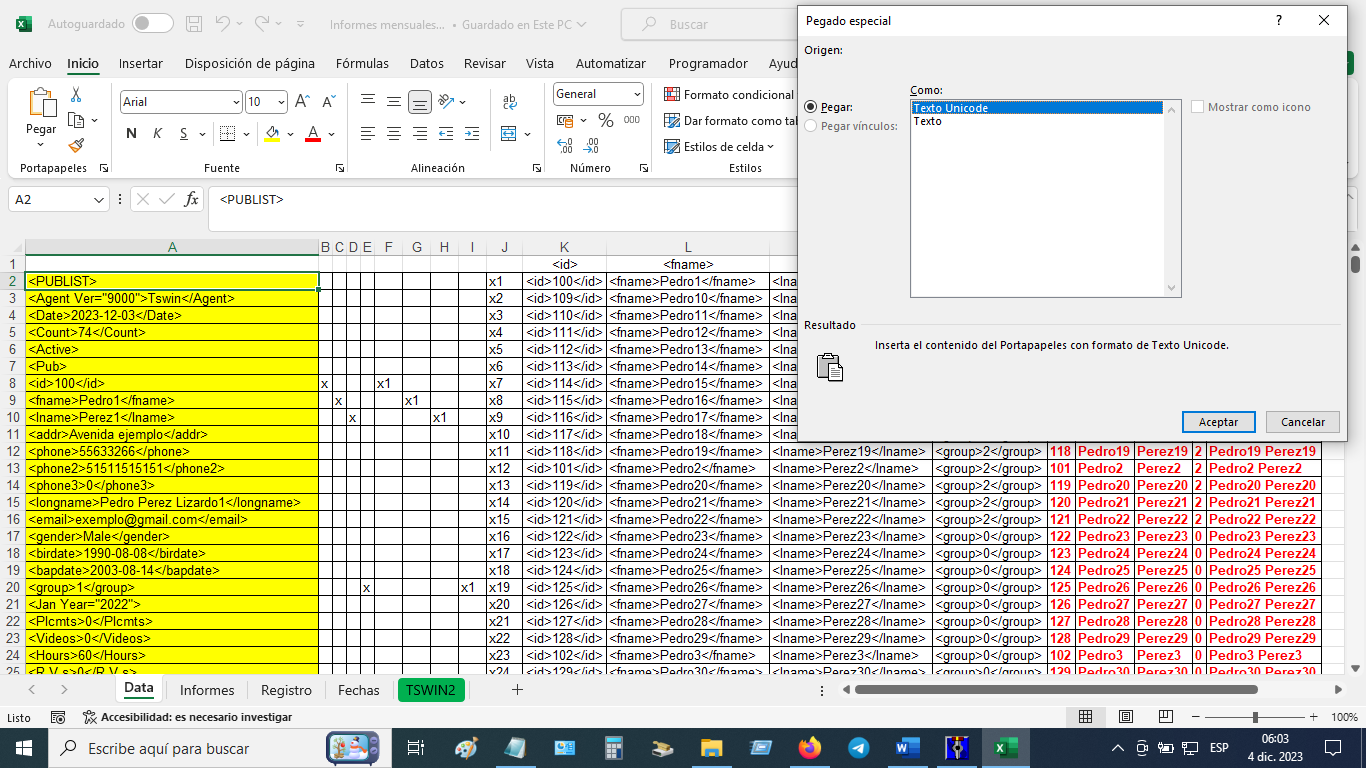This screenshot has height=768, width=1366.
Task: Click the Pegar clipboard icon in ribbon
Action: point(42,103)
